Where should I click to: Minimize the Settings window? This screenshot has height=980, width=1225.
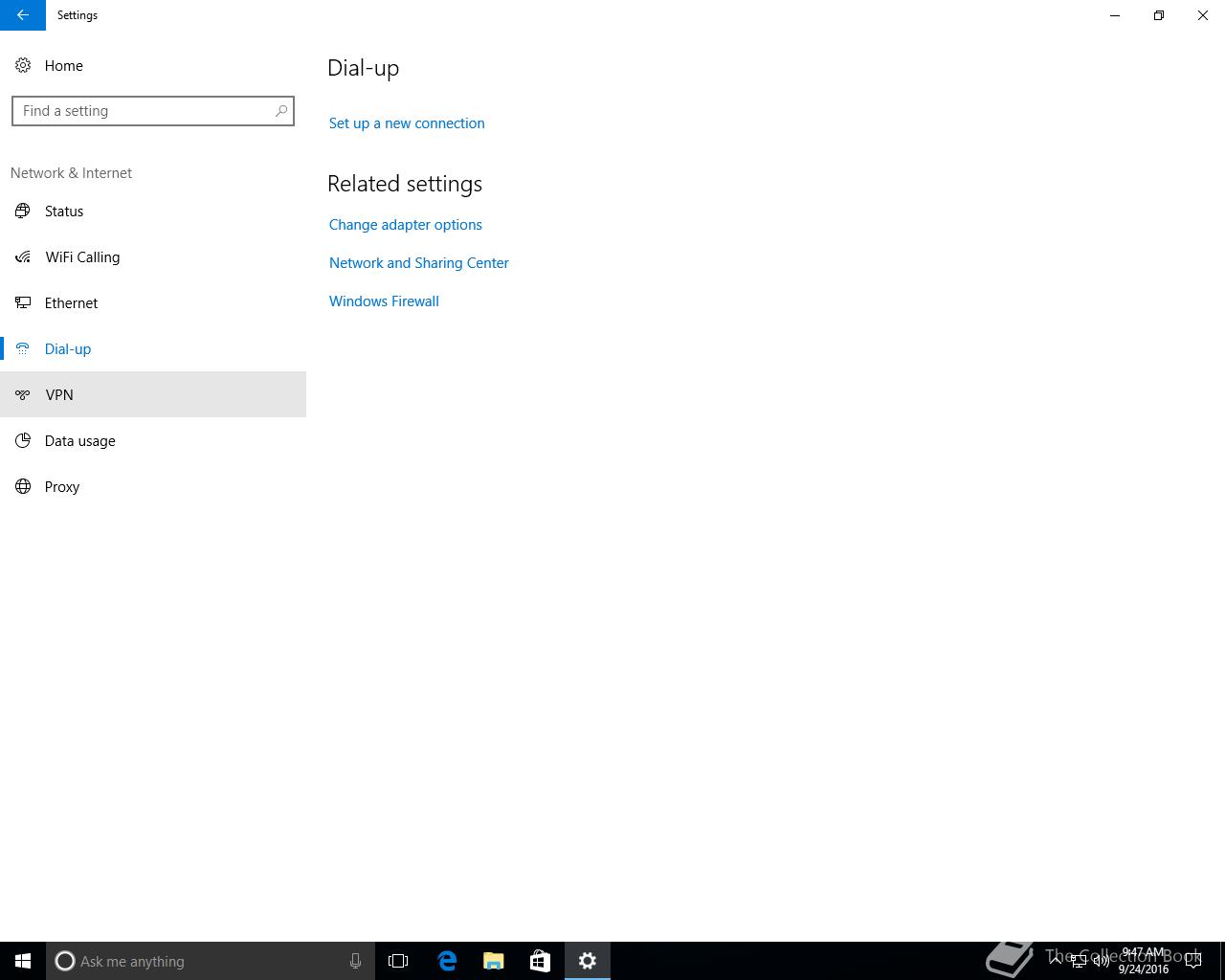pyautogui.click(x=1115, y=15)
